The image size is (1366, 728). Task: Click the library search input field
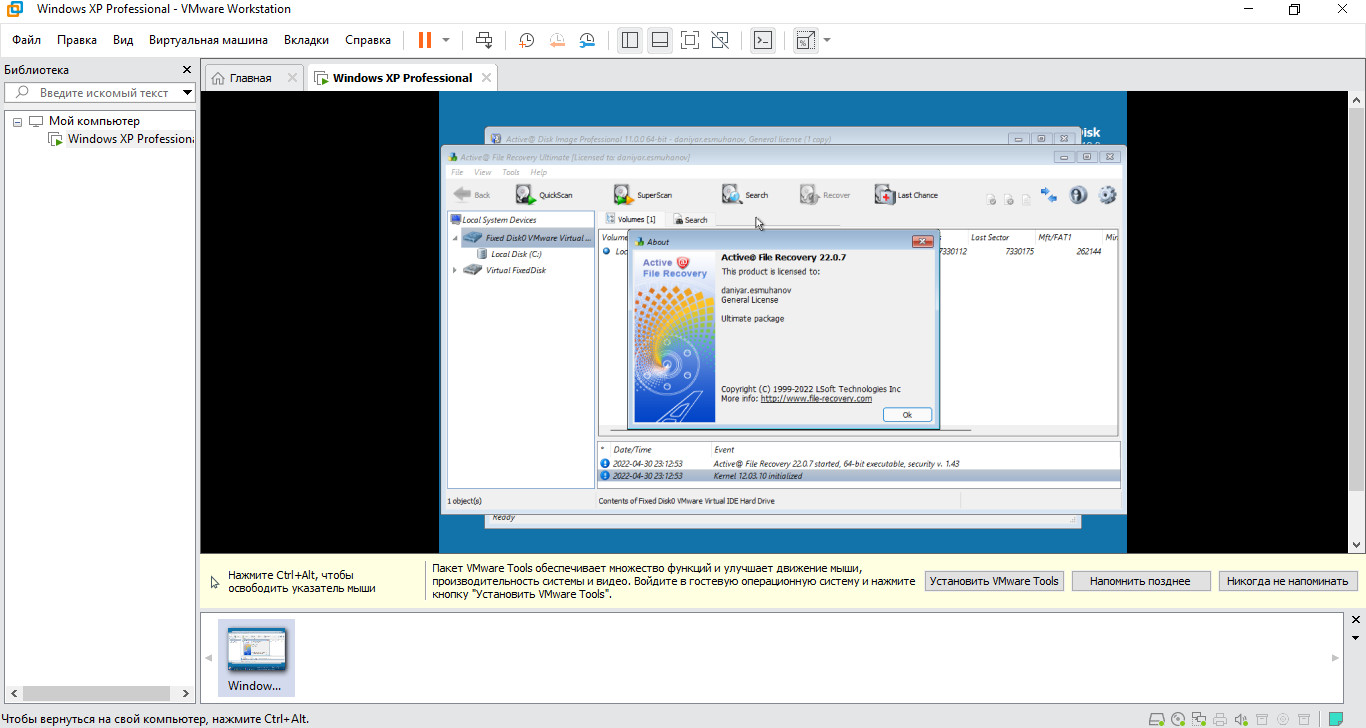point(103,92)
